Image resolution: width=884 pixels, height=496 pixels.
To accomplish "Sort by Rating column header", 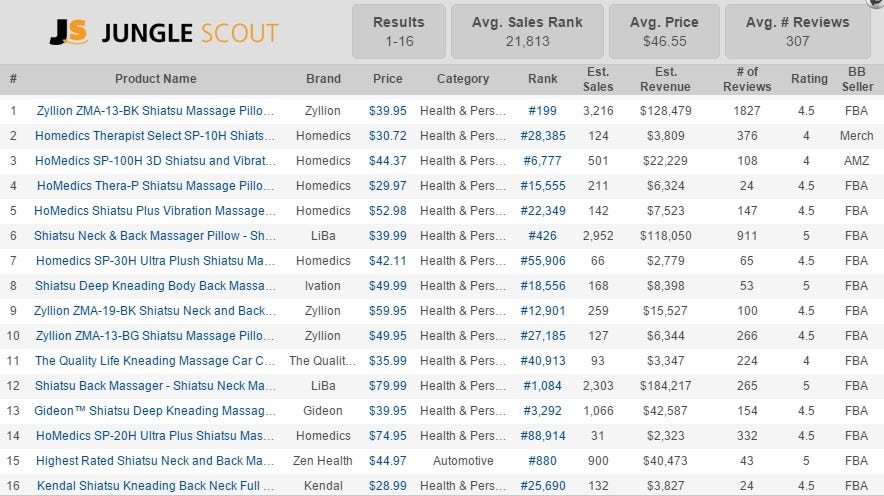I will tap(809, 79).
